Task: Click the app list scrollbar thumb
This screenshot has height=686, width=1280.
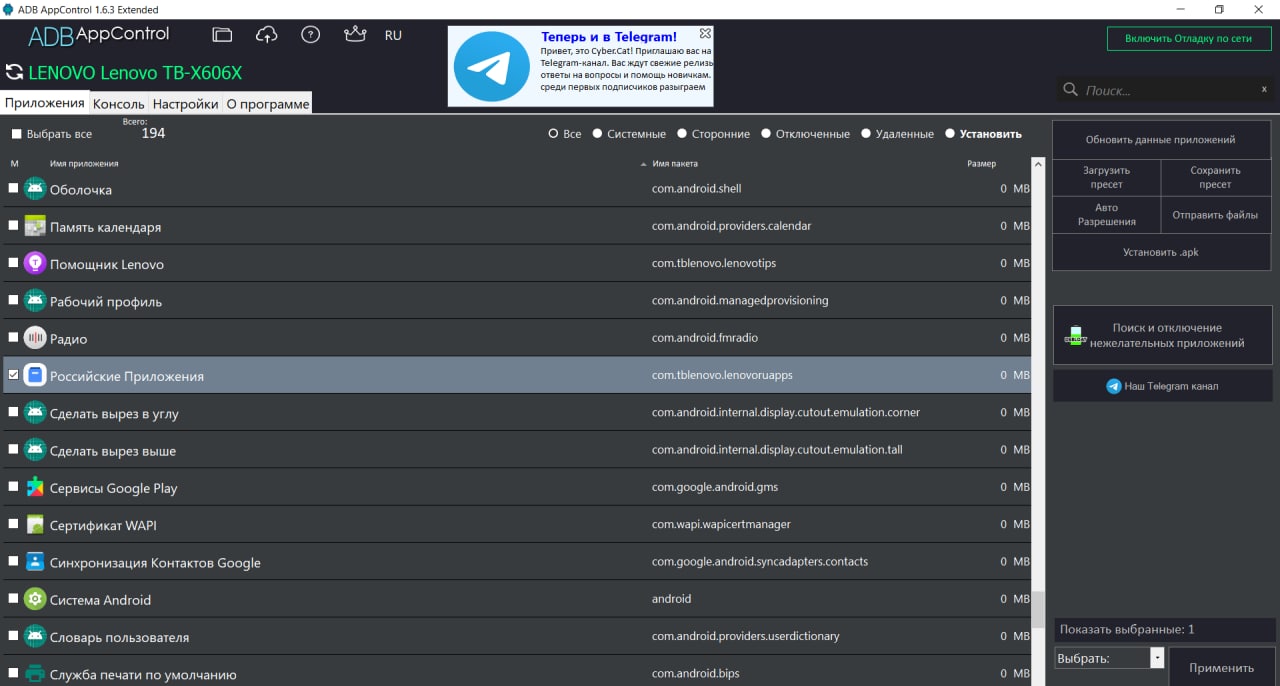Action: (x=1038, y=608)
